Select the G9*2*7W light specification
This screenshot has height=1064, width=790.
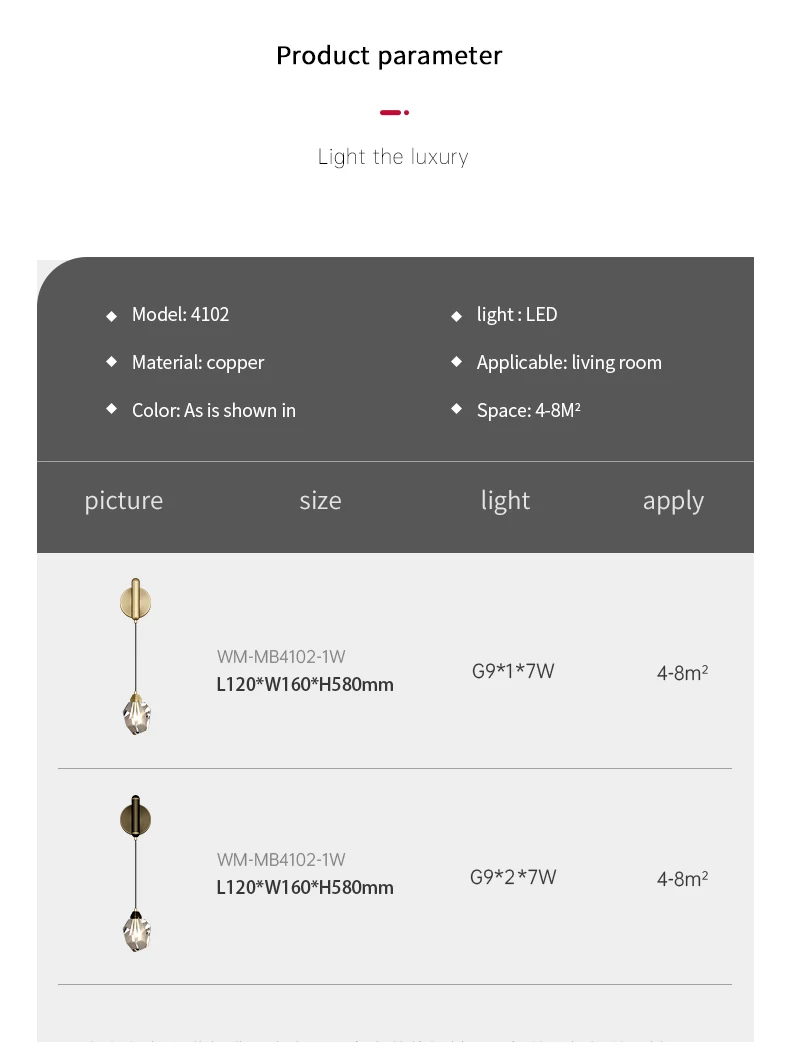pos(513,877)
